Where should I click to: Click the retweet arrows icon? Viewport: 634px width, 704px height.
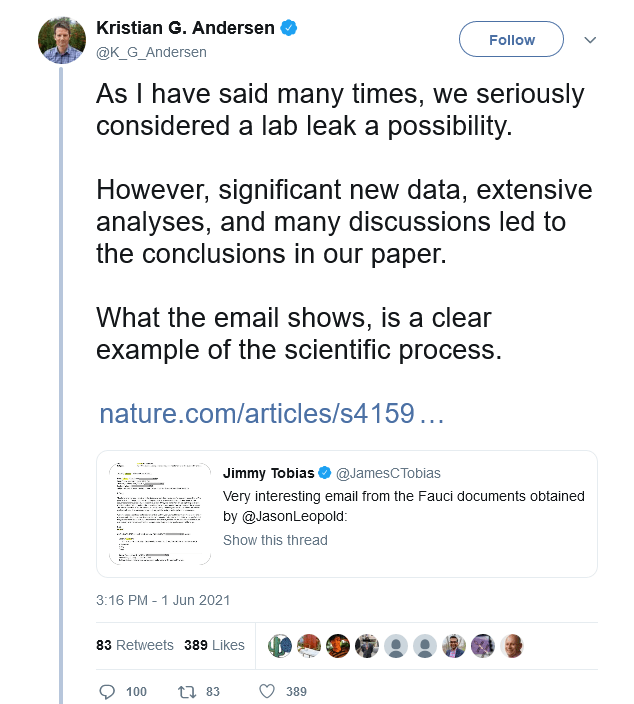[x=184, y=691]
